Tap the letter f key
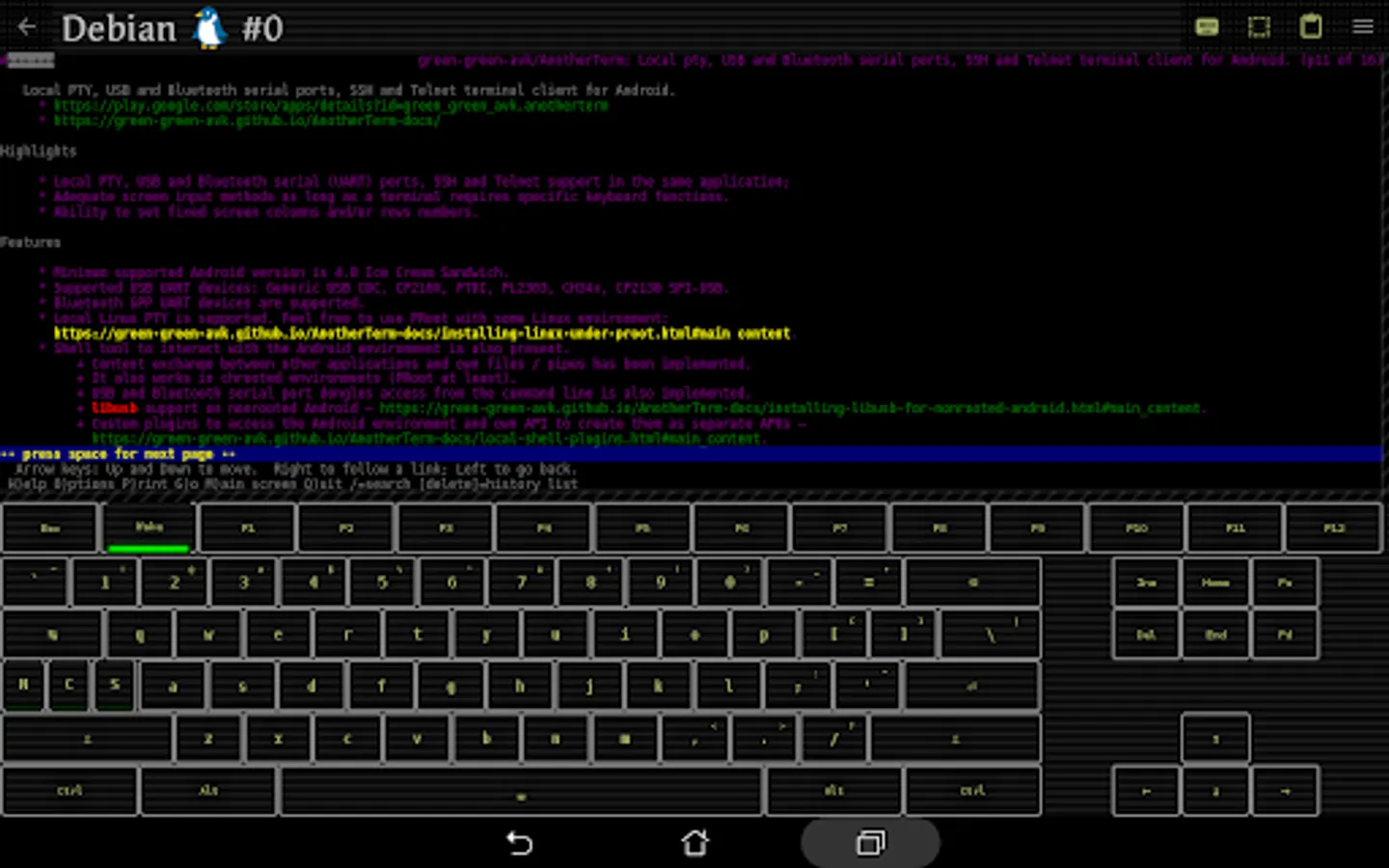Image resolution: width=1389 pixels, height=868 pixels. [x=381, y=686]
